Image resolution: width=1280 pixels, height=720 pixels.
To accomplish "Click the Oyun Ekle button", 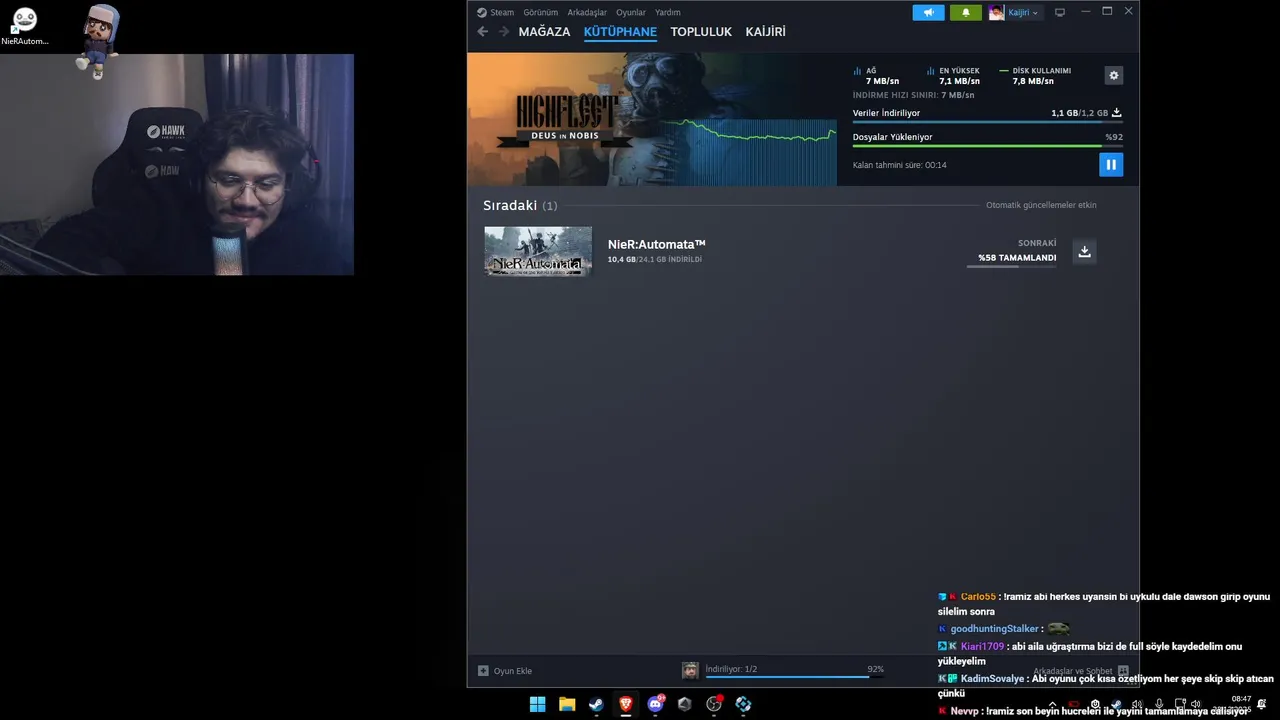I will [x=505, y=671].
